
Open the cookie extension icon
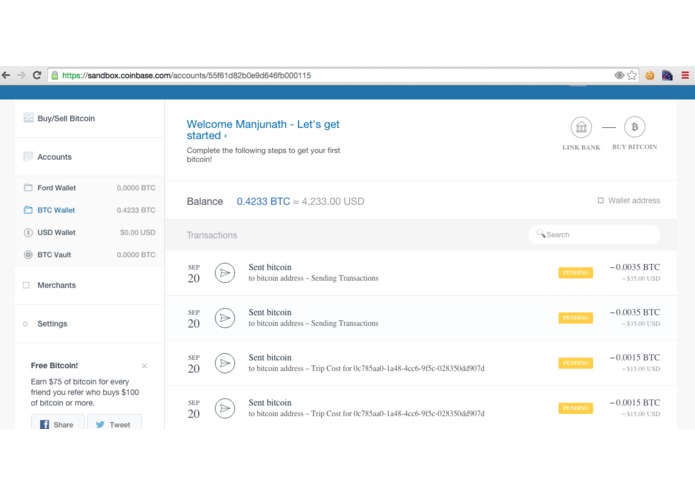click(x=650, y=75)
